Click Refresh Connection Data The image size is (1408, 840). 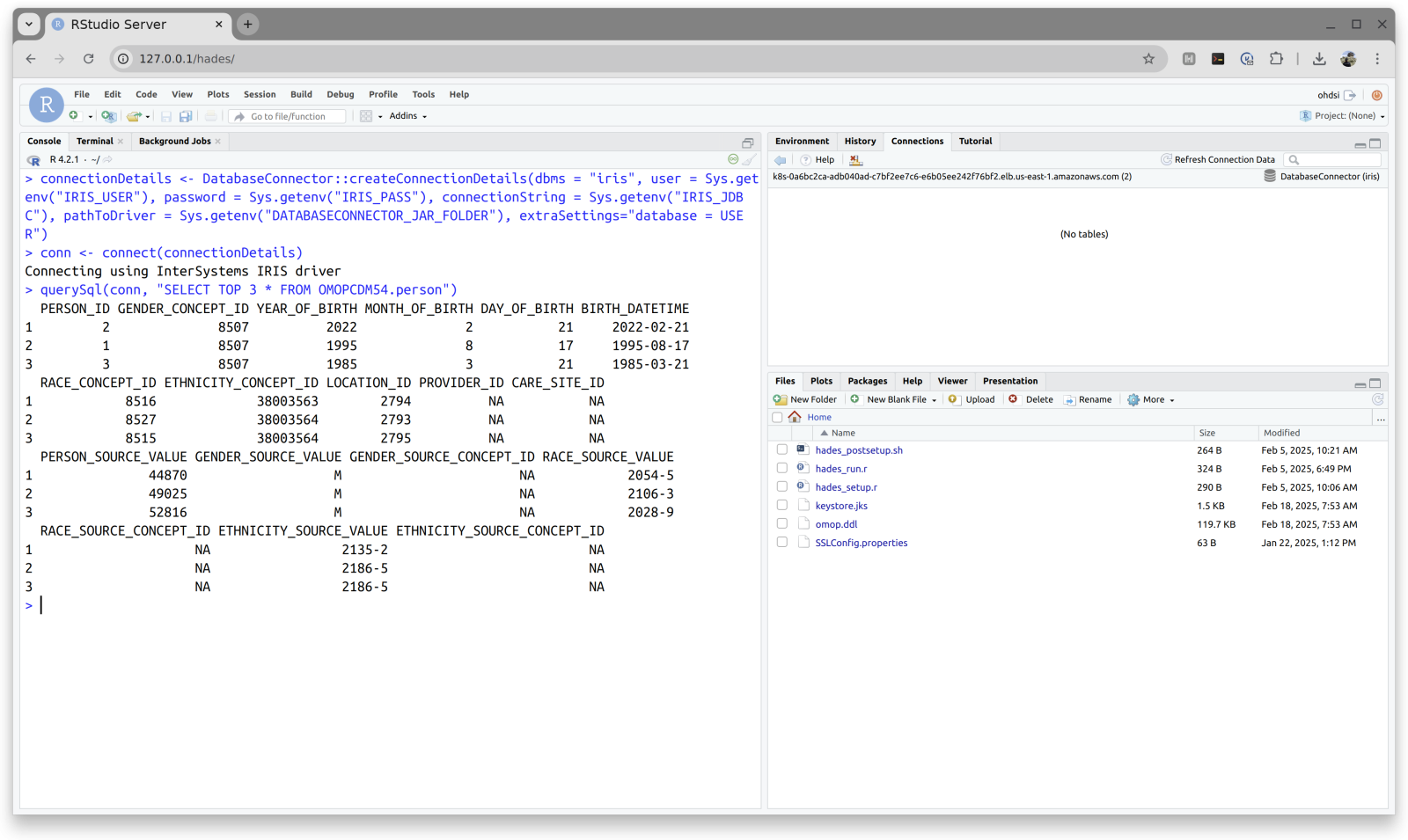(x=1218, y=159)
